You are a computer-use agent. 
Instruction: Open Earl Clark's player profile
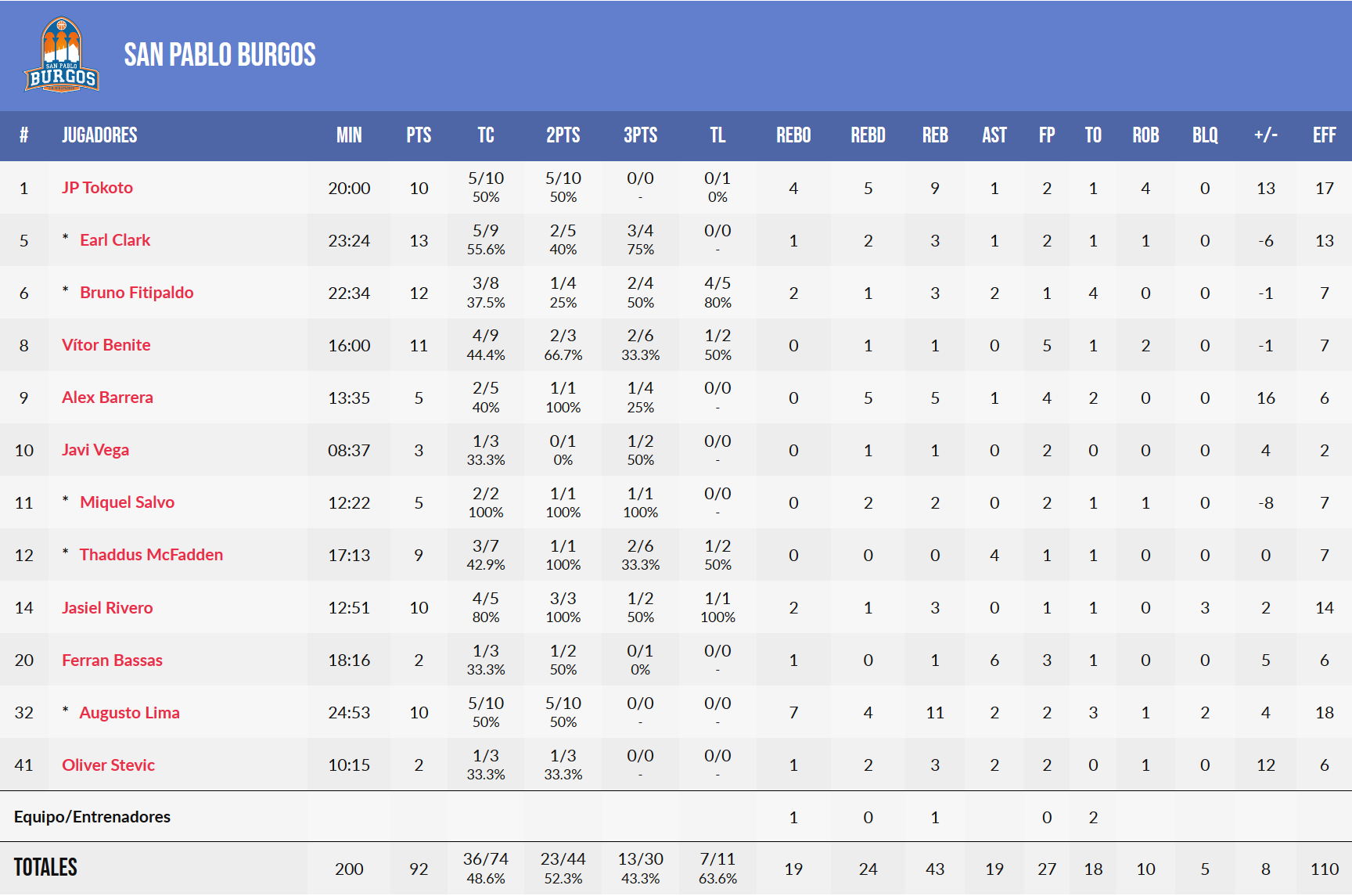point(115,240)
